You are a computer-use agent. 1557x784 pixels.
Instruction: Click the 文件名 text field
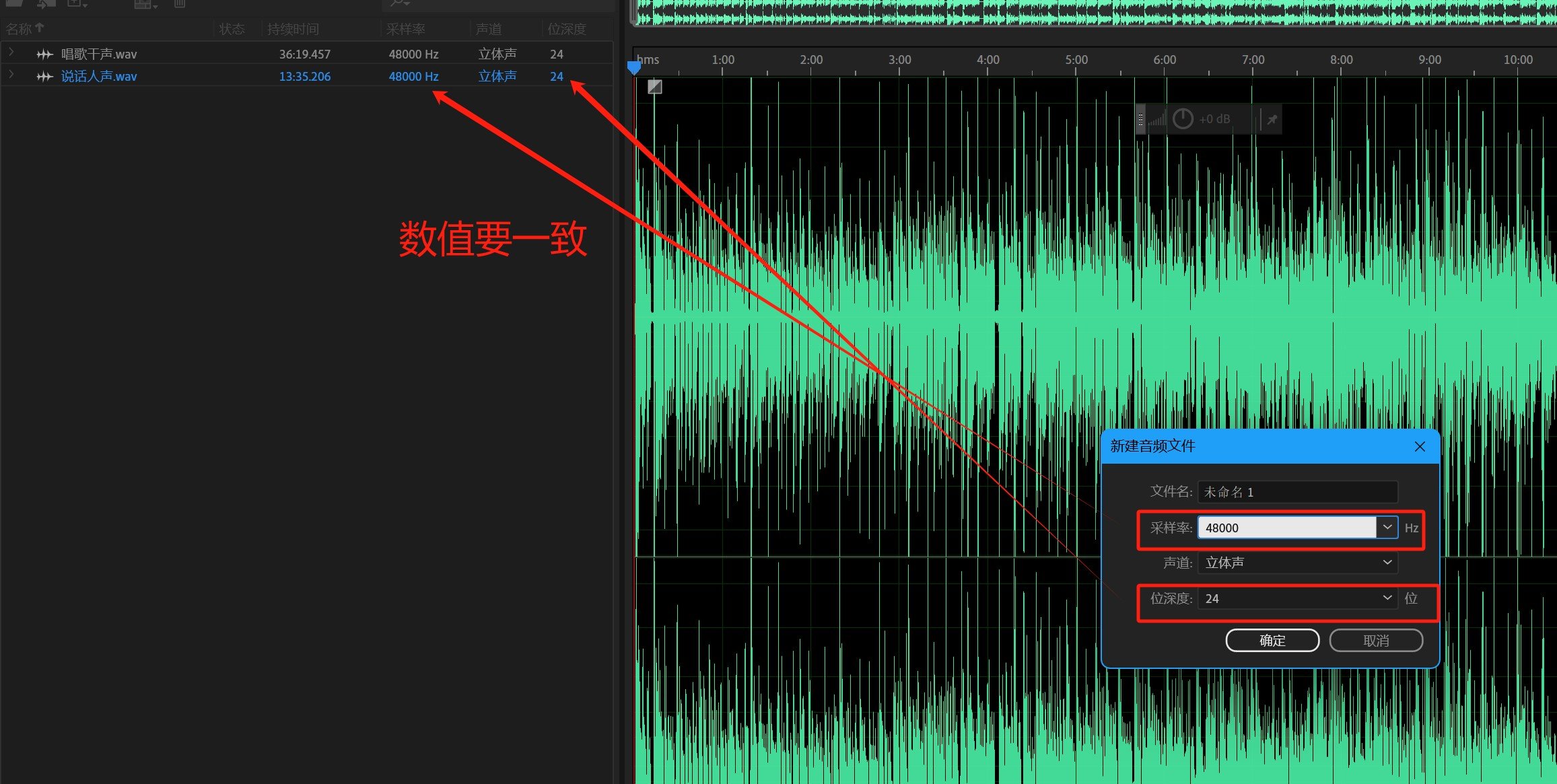[1297, 492]
